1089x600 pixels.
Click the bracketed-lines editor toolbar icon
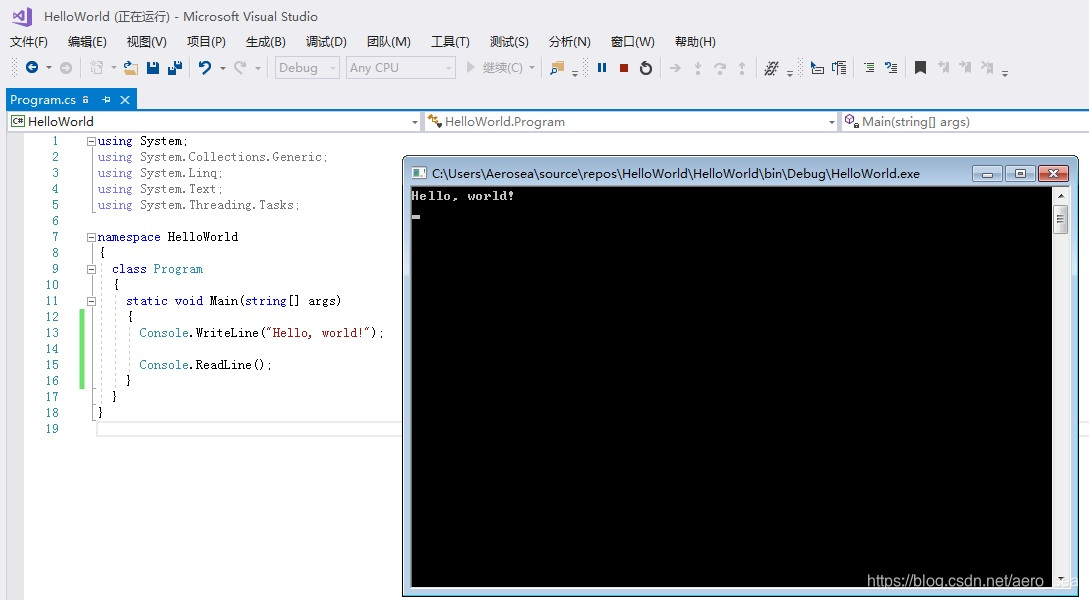tap(839, 67)
